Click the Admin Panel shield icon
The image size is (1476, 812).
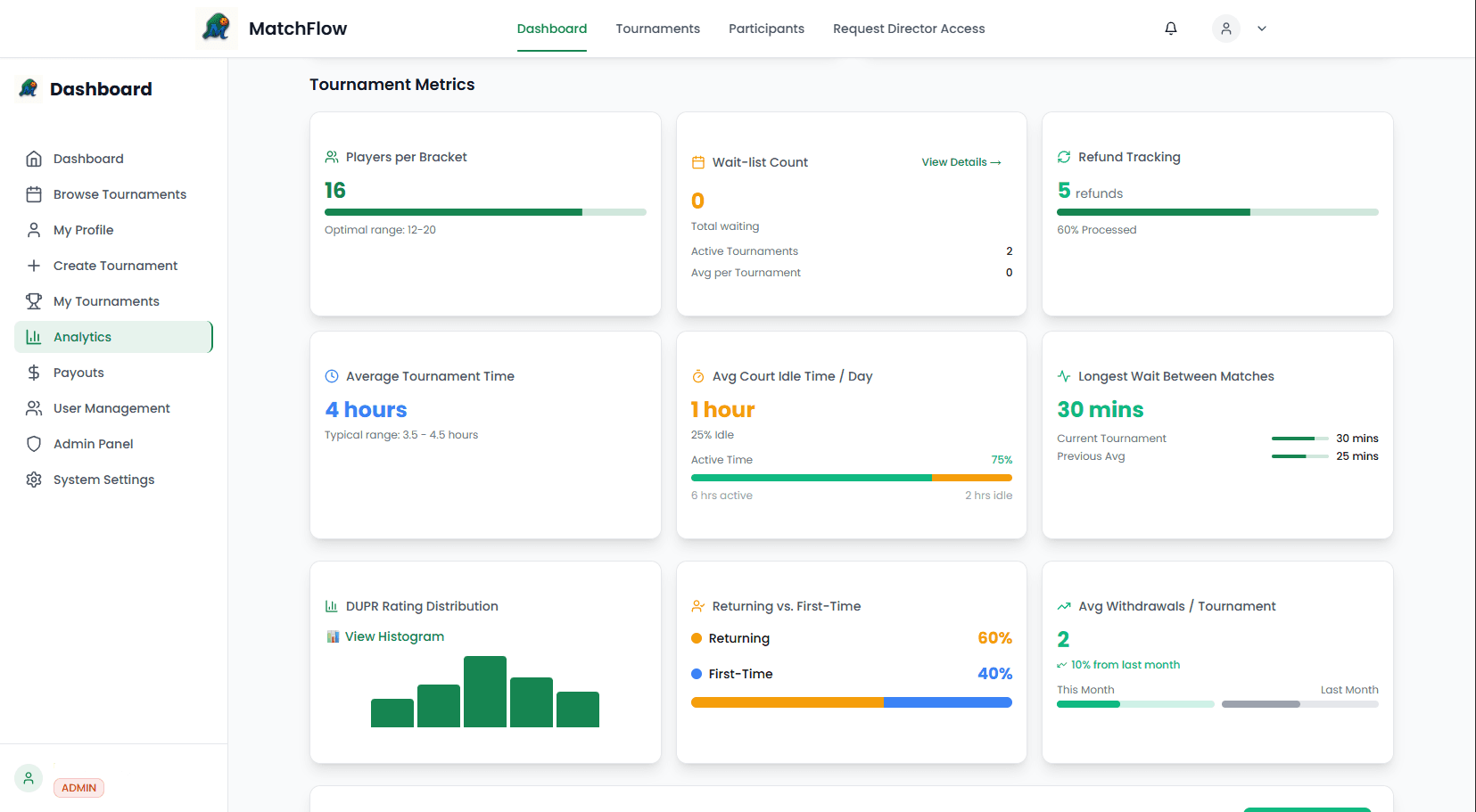tap(33, 443)
